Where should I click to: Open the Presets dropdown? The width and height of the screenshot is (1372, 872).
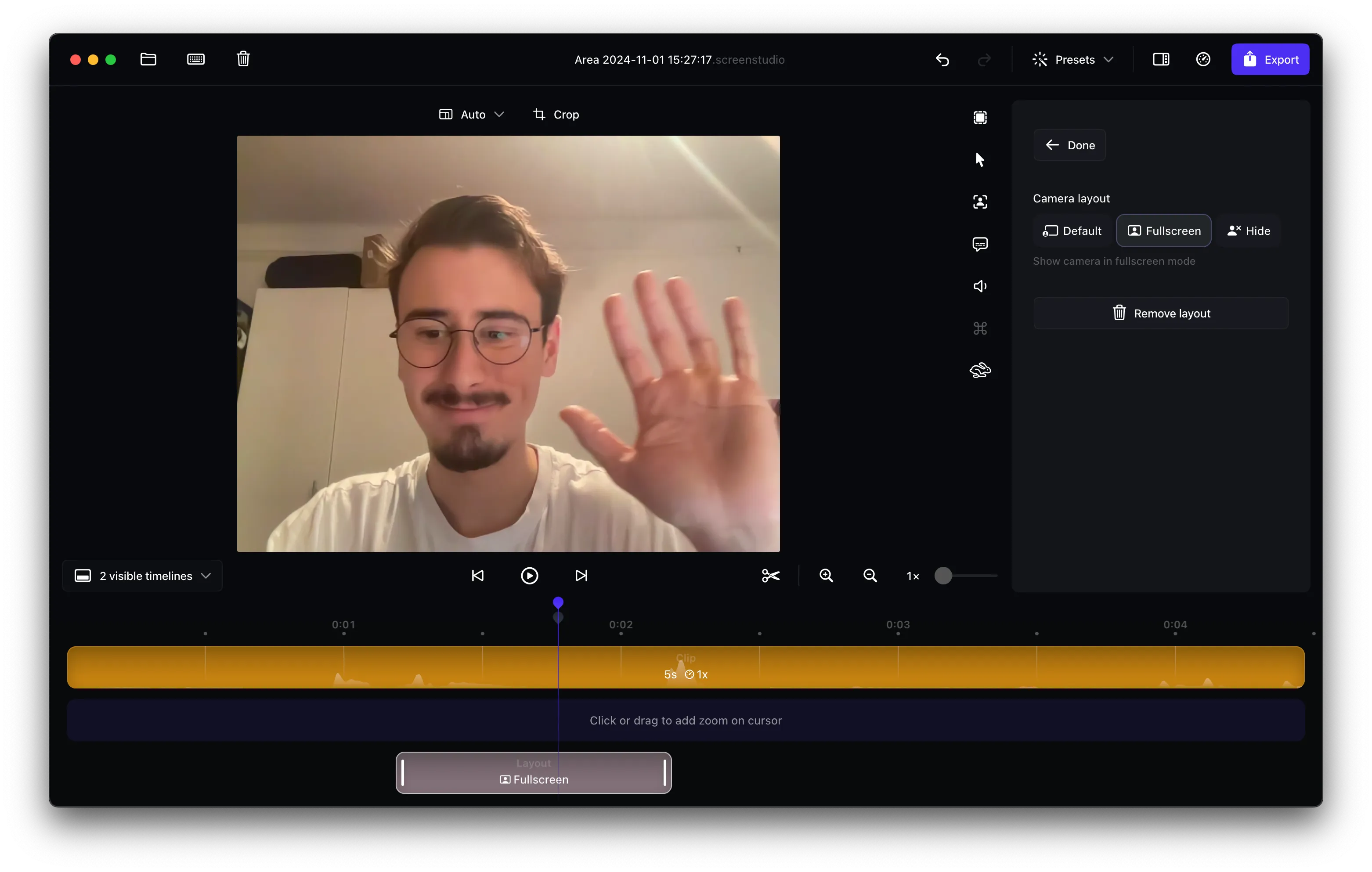click(x=1072, y=59)
